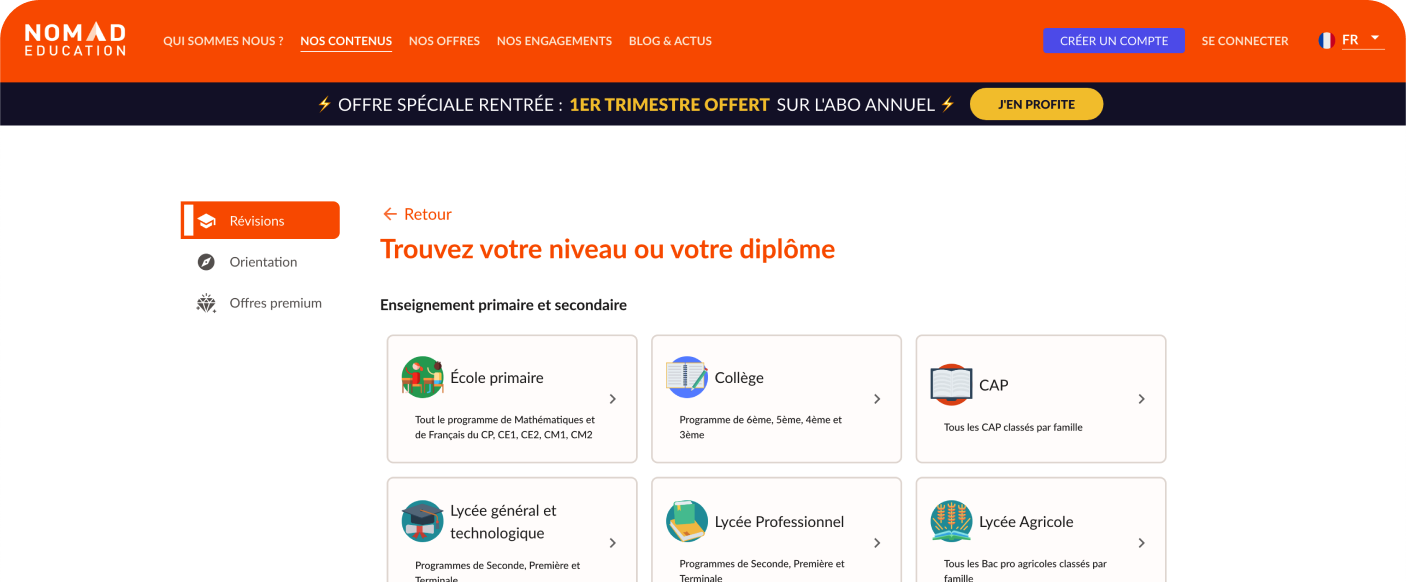The height and width of the screenshot is (582, 1406).
Task: Click 'Tous les Bac pro agricoles' description
Action: pos(1025,570)
